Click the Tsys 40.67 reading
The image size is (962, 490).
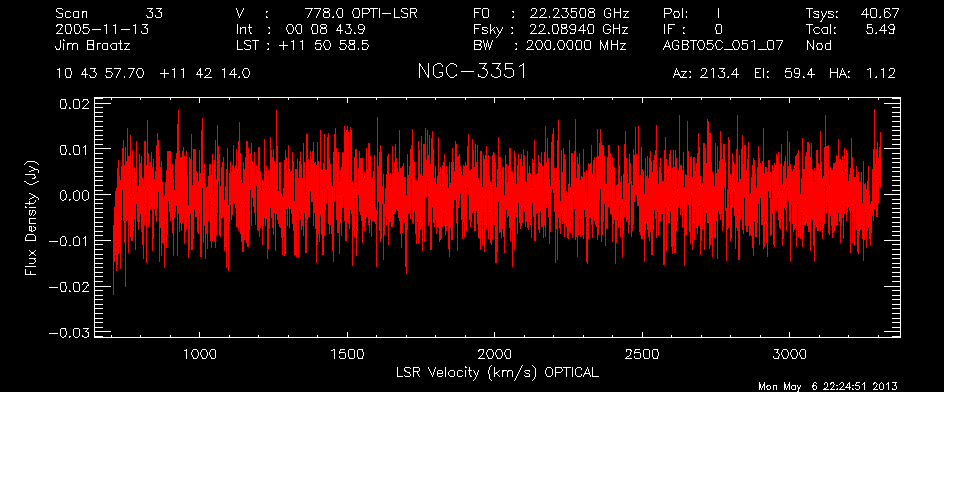(851, 13)
